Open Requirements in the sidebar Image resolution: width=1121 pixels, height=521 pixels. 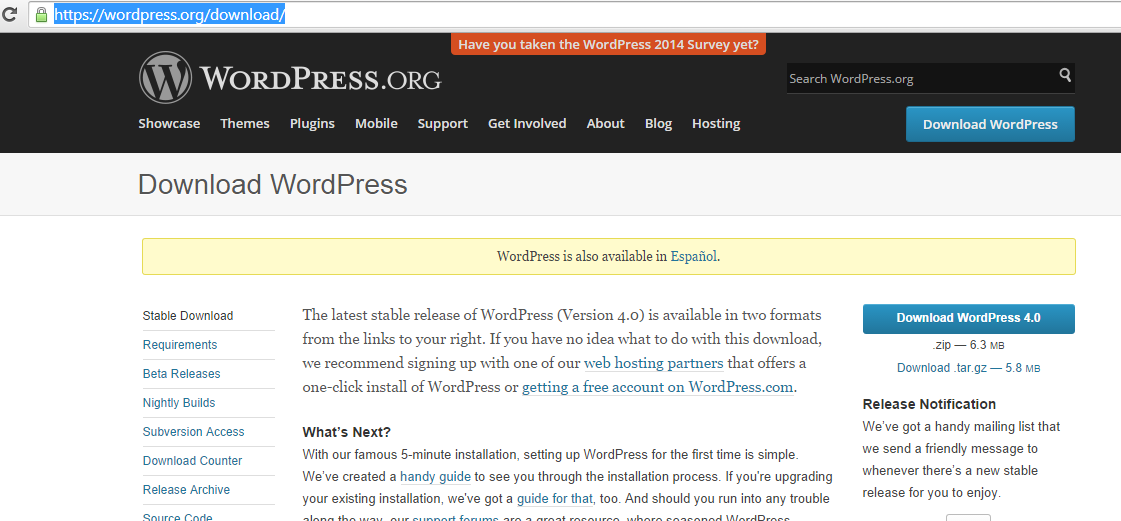[x=180, y=344]
